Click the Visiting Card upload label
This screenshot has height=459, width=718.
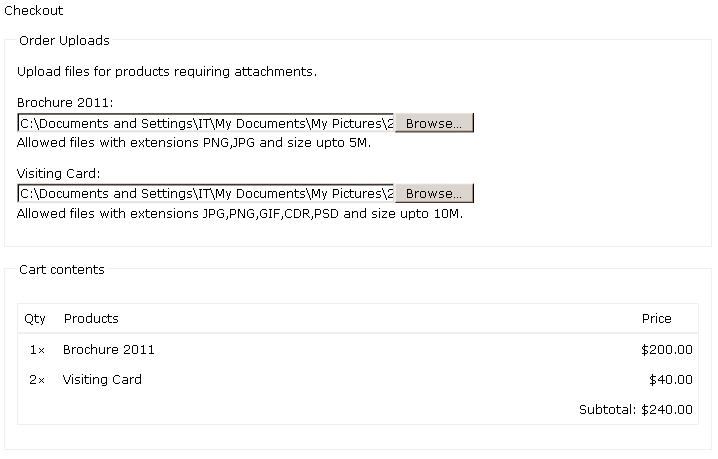click(x=58, y=173)
